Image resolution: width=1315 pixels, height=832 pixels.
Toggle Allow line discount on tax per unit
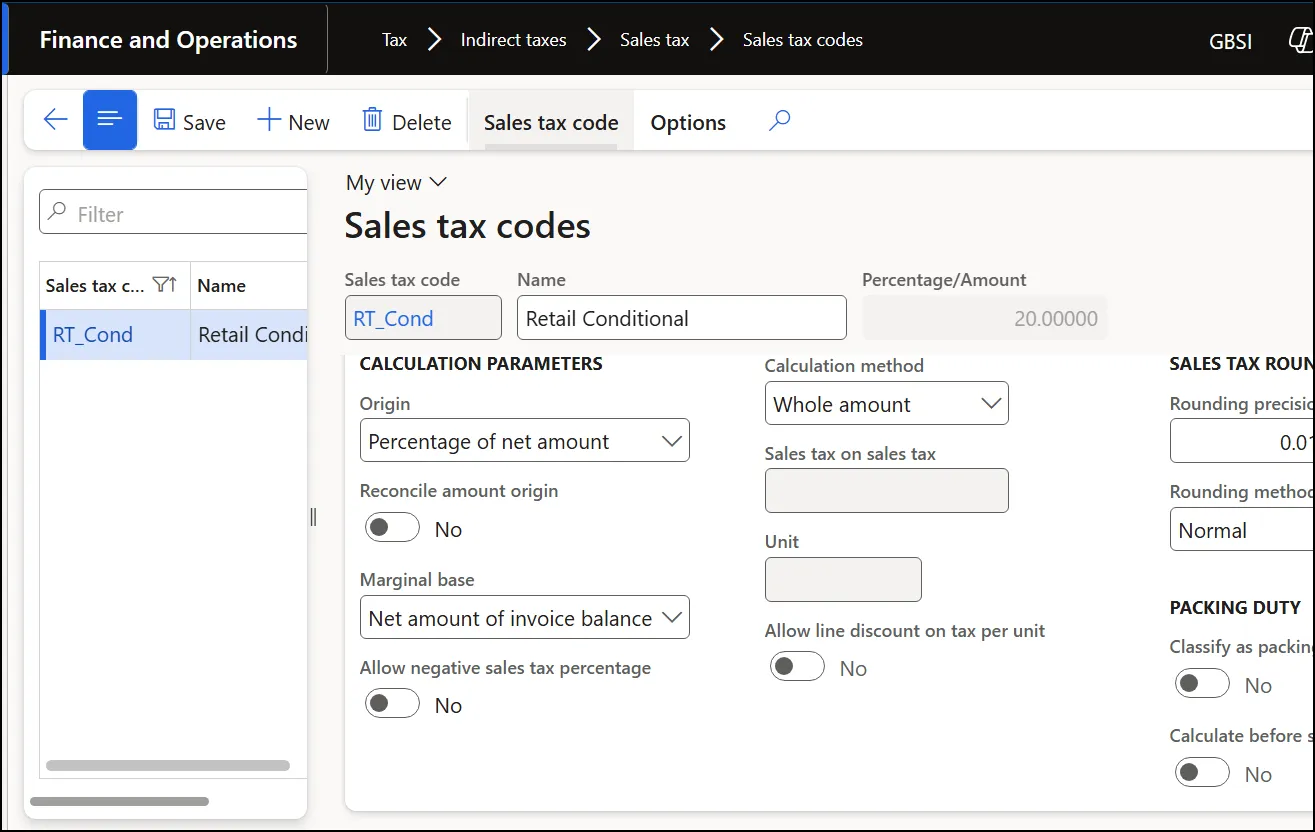click(797, 667)
